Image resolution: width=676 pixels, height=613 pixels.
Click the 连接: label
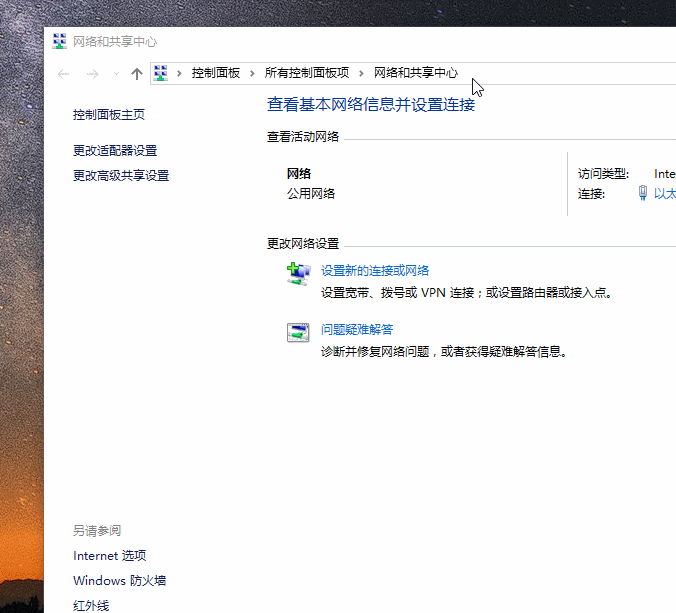591,194
